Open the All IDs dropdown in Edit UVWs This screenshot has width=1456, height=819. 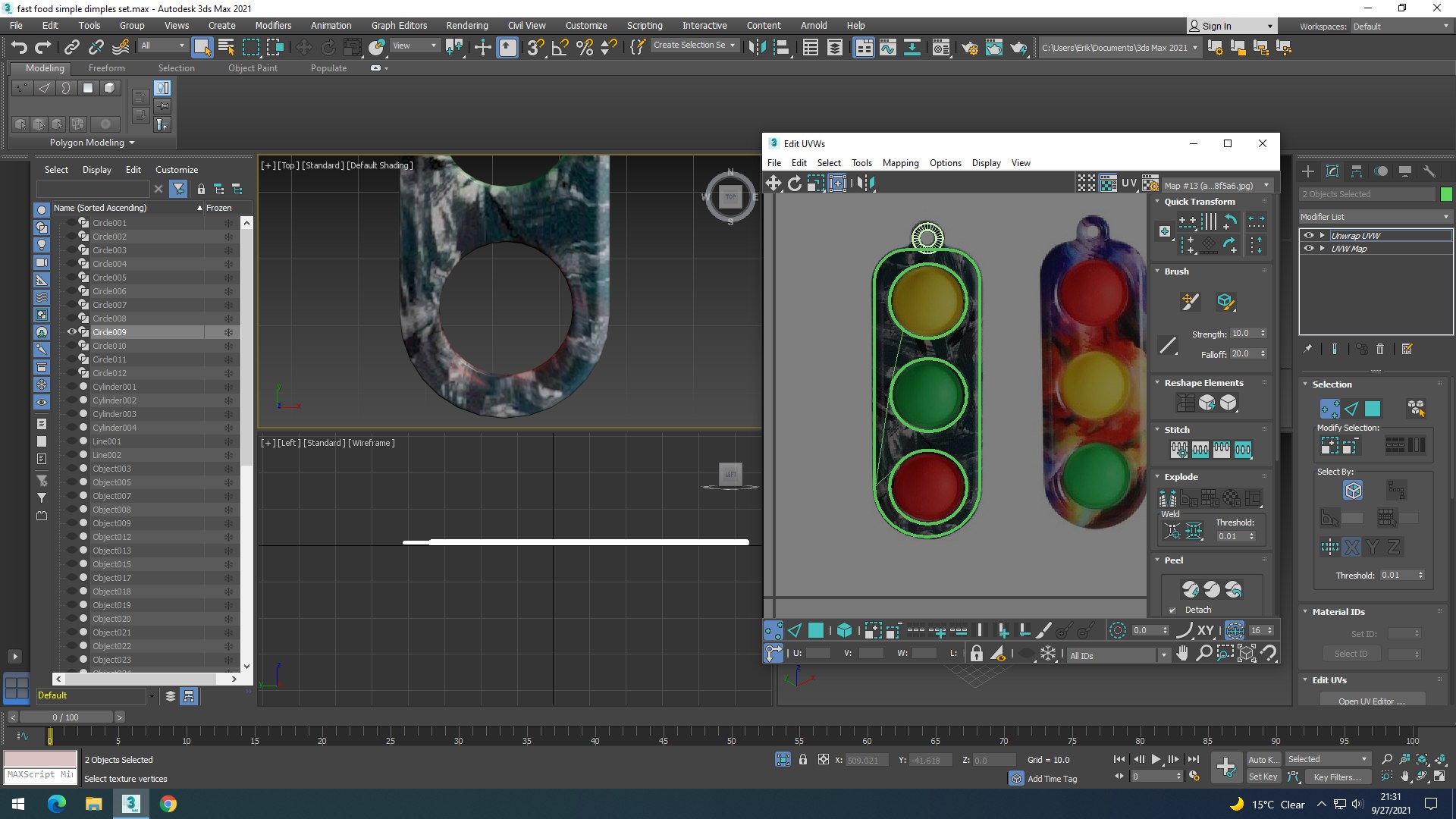click(1119, 655)
